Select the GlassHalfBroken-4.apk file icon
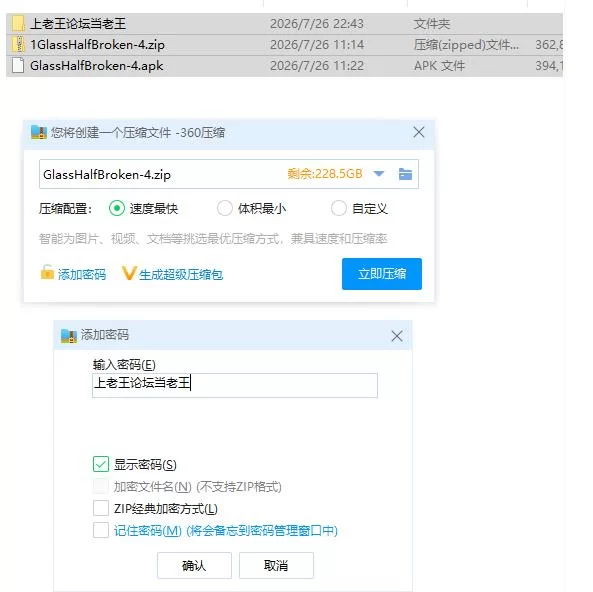This screenshot has height=592, width=593. 18,65
